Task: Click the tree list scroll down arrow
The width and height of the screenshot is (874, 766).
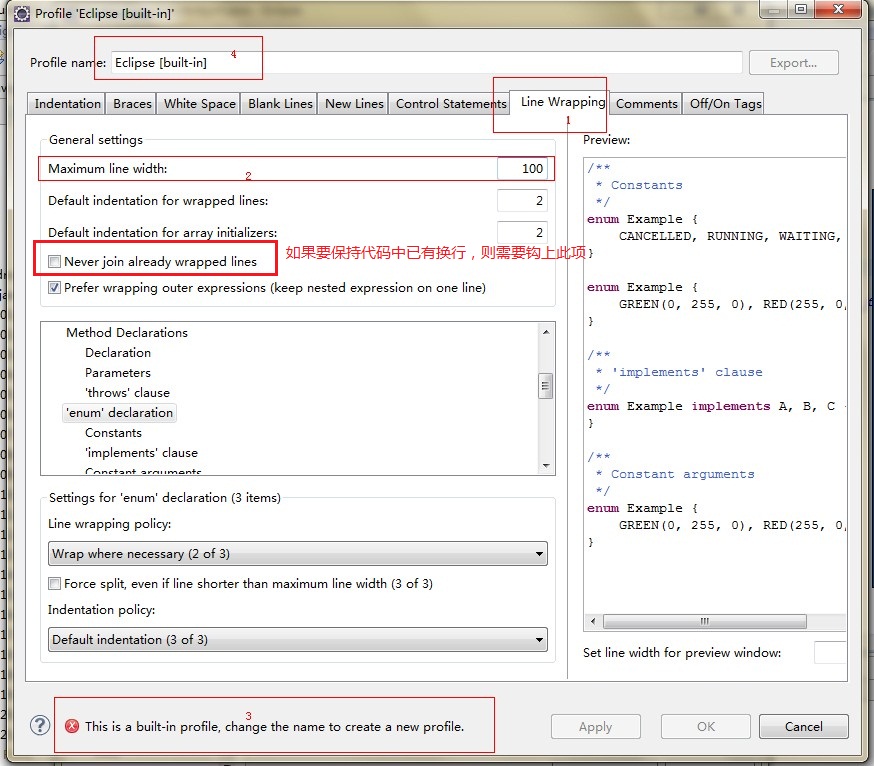Action: [546, 466]
